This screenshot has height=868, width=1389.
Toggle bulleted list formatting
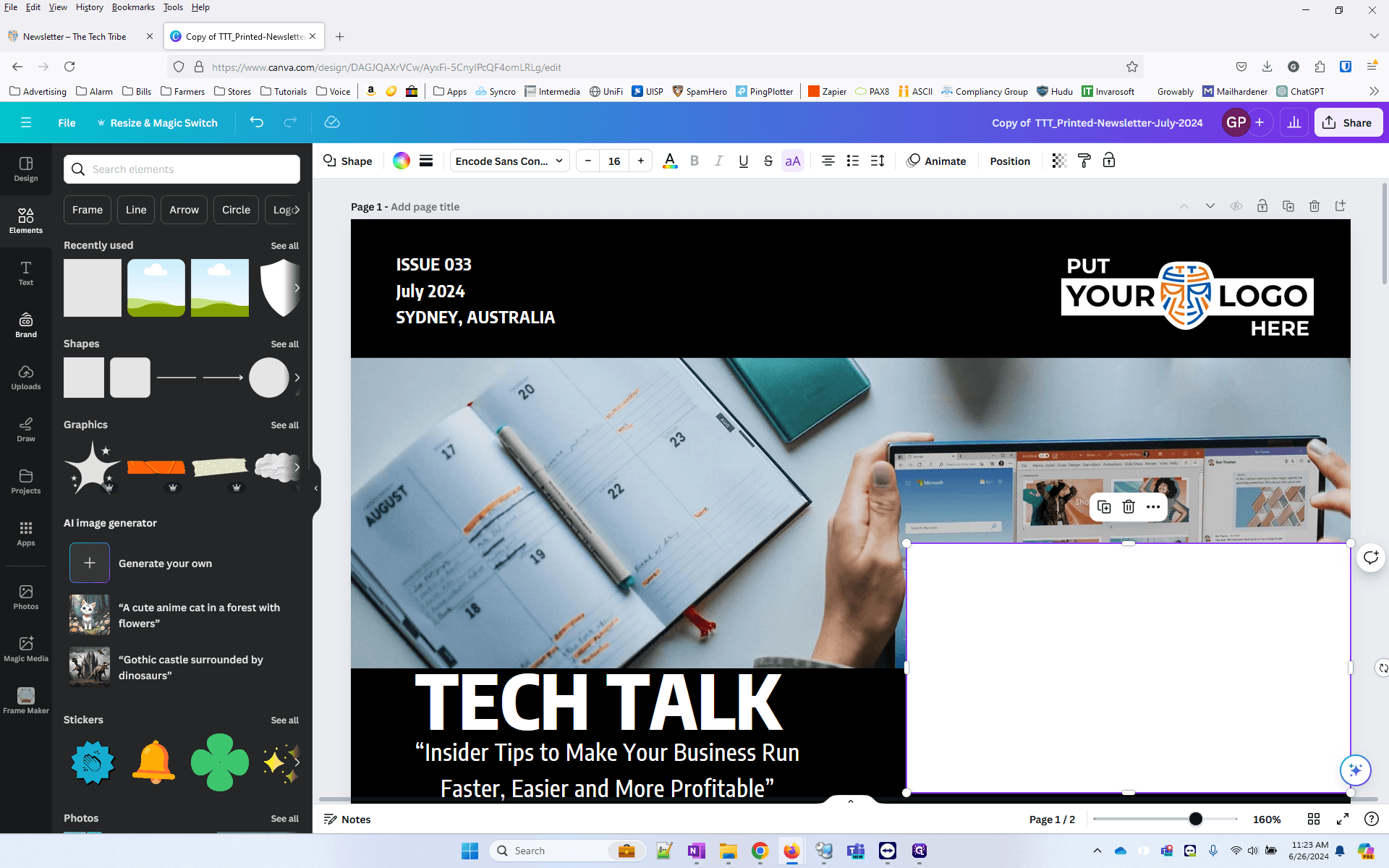(853, 161)
